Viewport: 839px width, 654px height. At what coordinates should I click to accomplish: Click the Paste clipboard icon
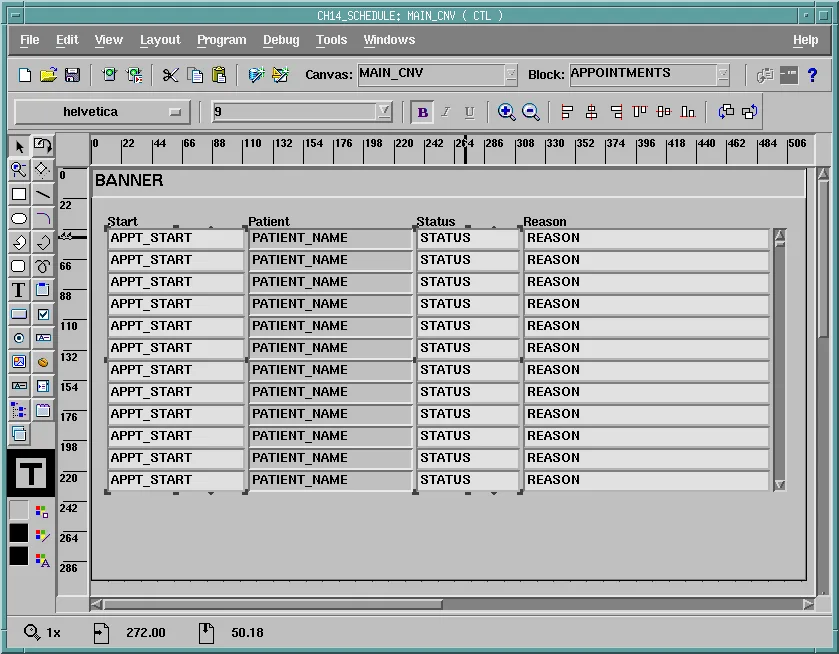click(219, 75)
